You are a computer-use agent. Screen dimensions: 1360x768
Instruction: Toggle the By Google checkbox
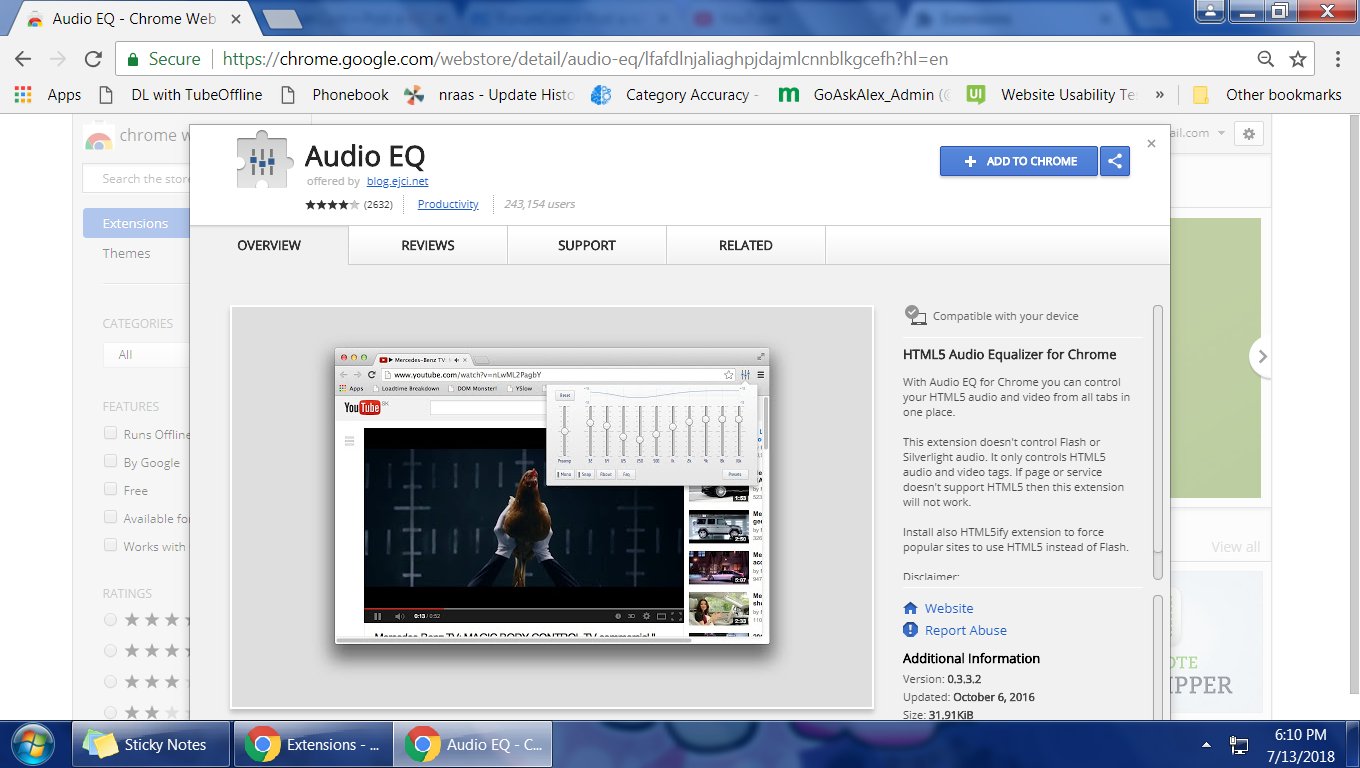coord(111,461)
